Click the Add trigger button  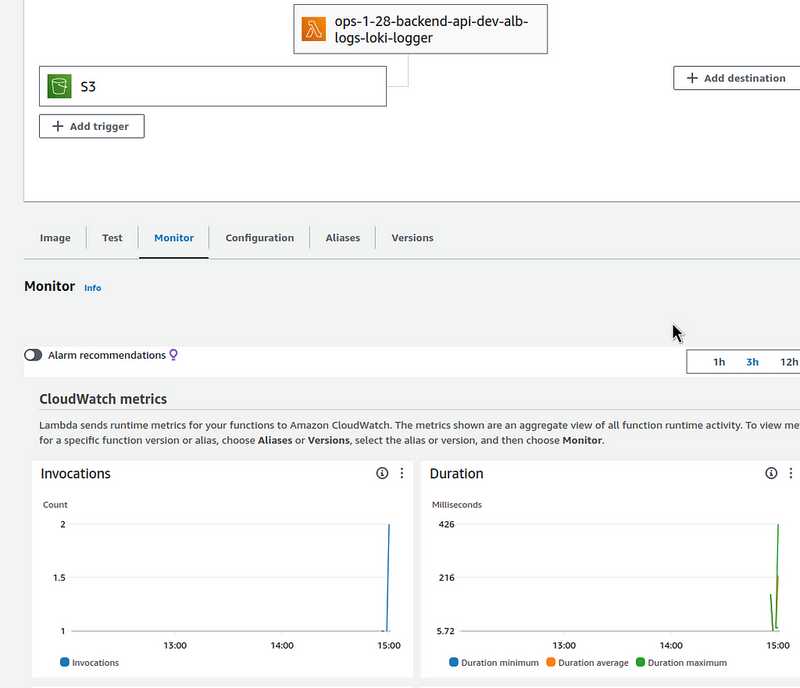91,127
